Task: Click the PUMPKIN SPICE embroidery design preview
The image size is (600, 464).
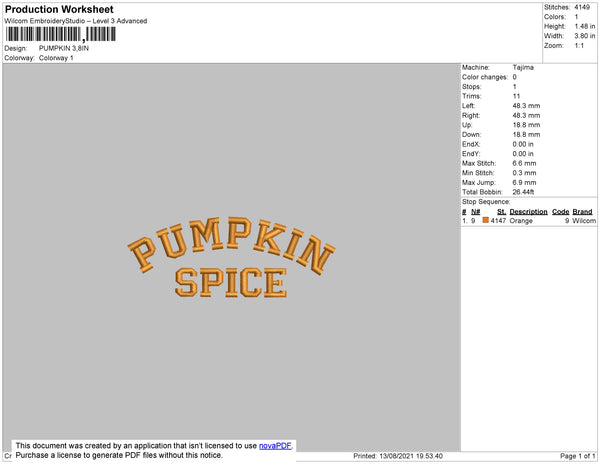Action: click(231, 257)
